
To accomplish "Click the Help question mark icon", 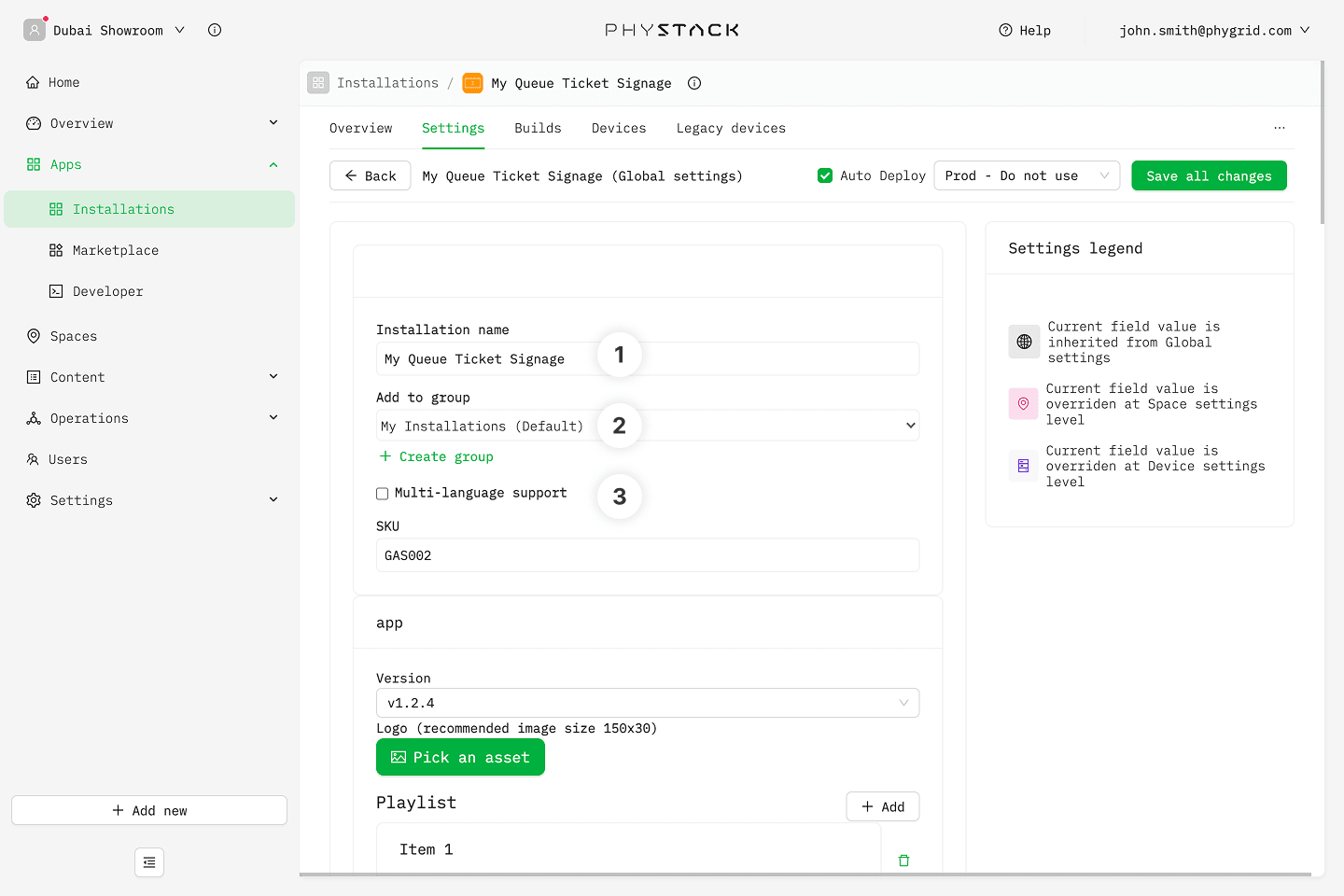I will 1005,30.
